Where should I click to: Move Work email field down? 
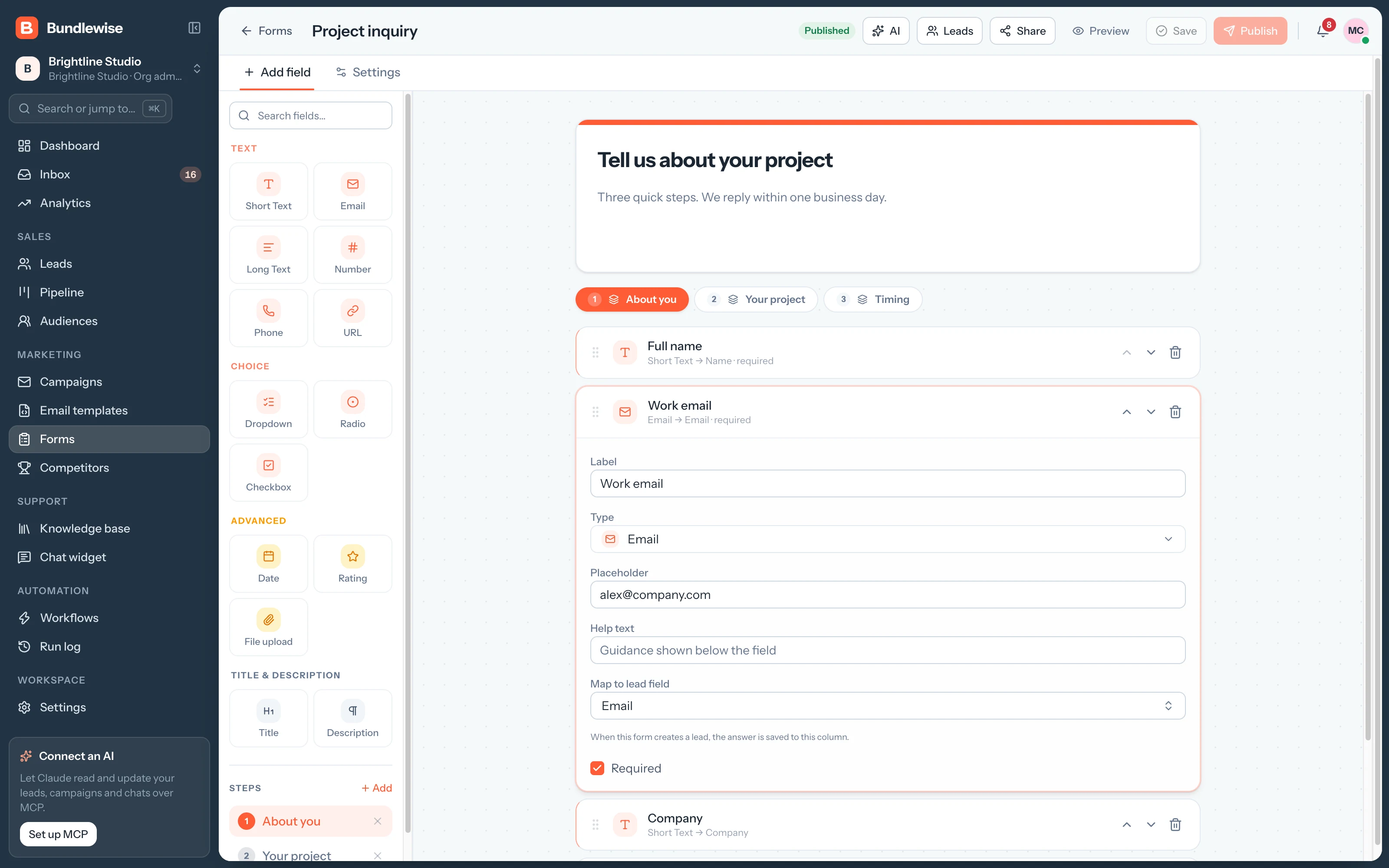[x=1151, y=412]
